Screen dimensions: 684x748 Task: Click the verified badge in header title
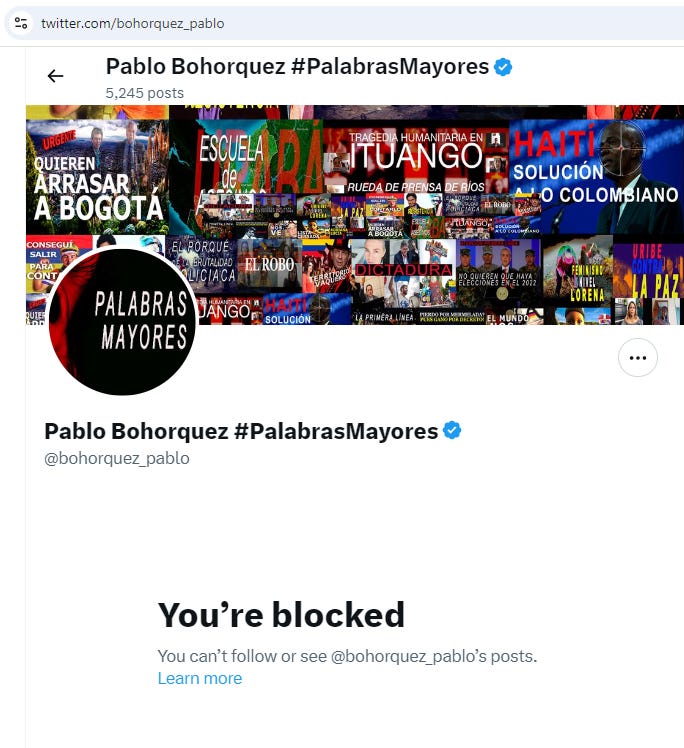tap(503, 67)
